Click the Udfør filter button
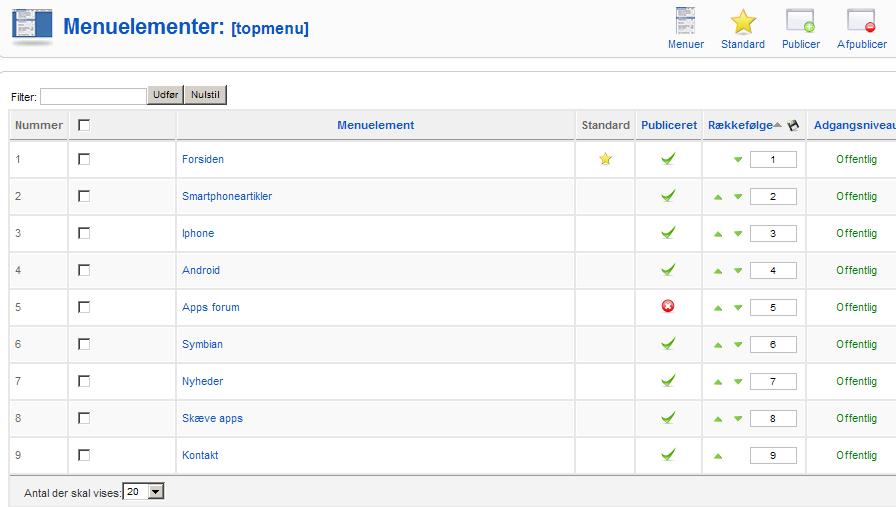This screenshot has width=896, height=507. point(165,95)
